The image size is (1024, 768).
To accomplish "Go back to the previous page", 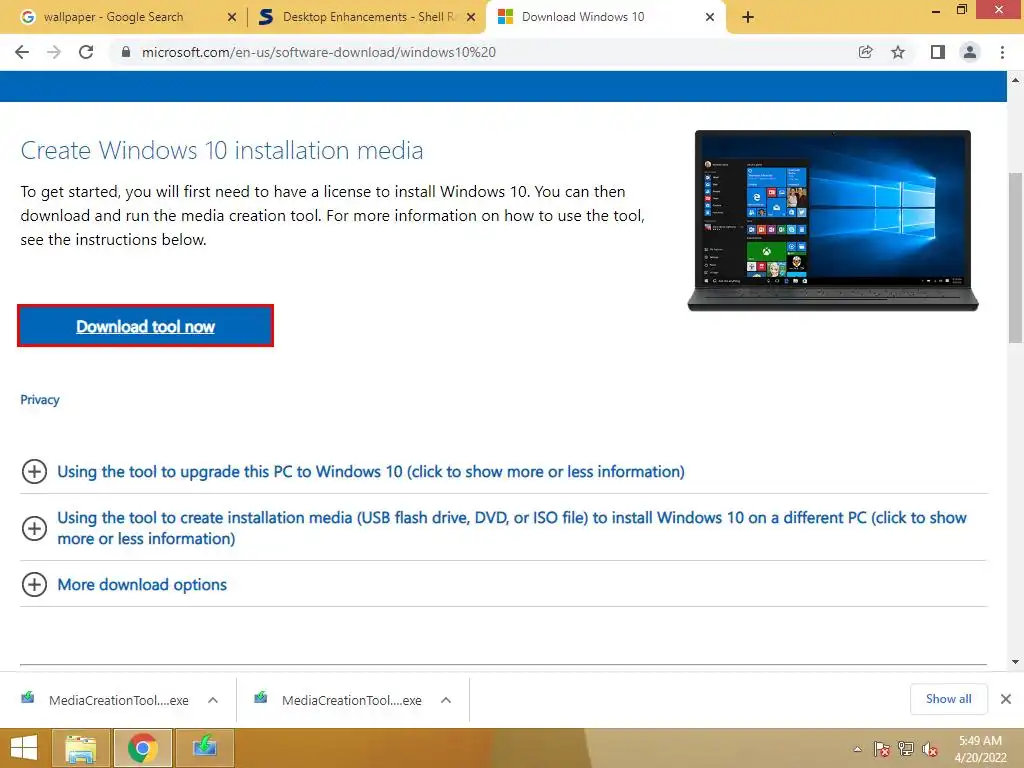I will [x=22, y=52].
